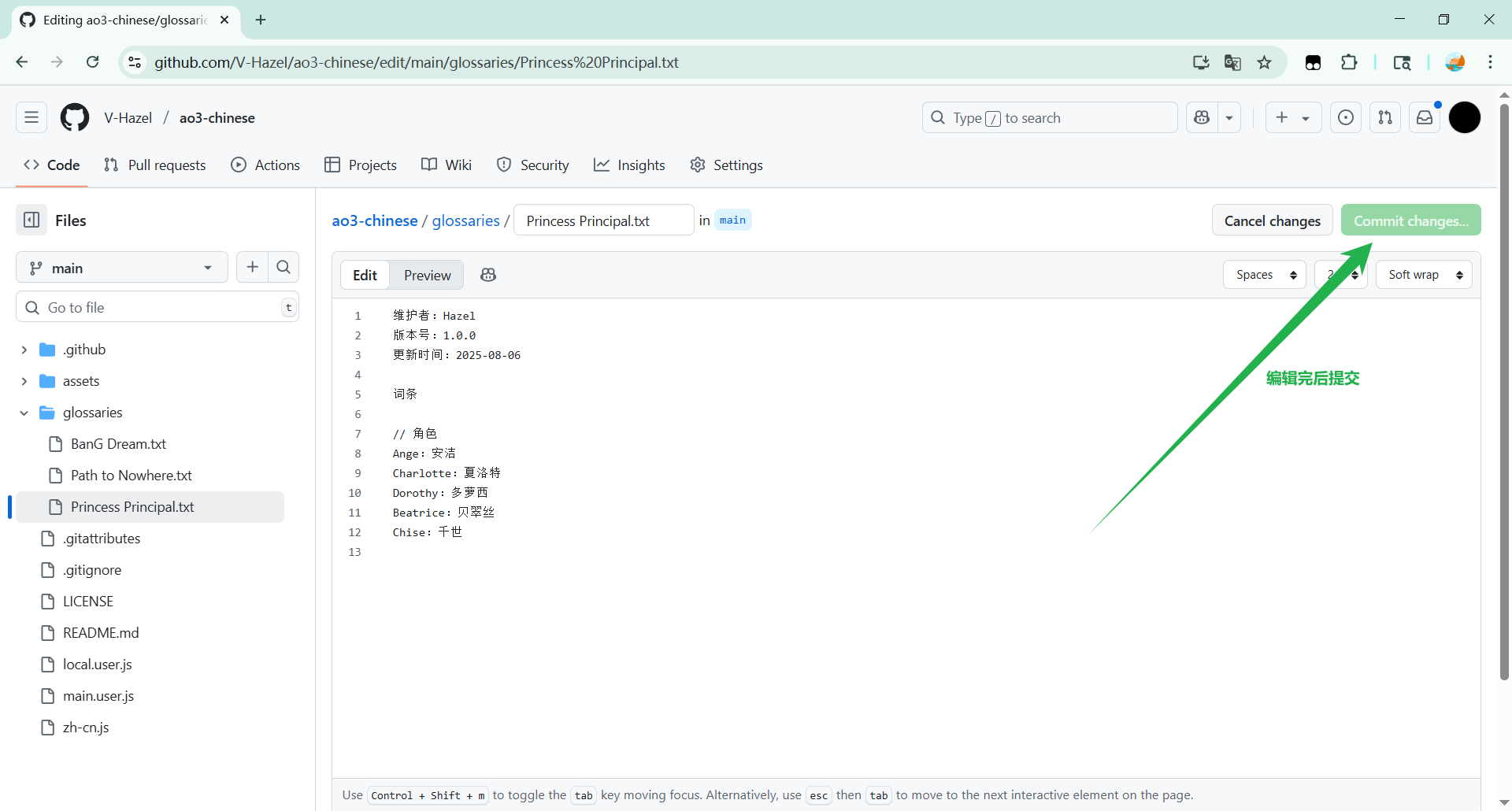Open the Spaces indent mode dropdown
The height and width of the screenshot is (811, 1512).
1265,275
